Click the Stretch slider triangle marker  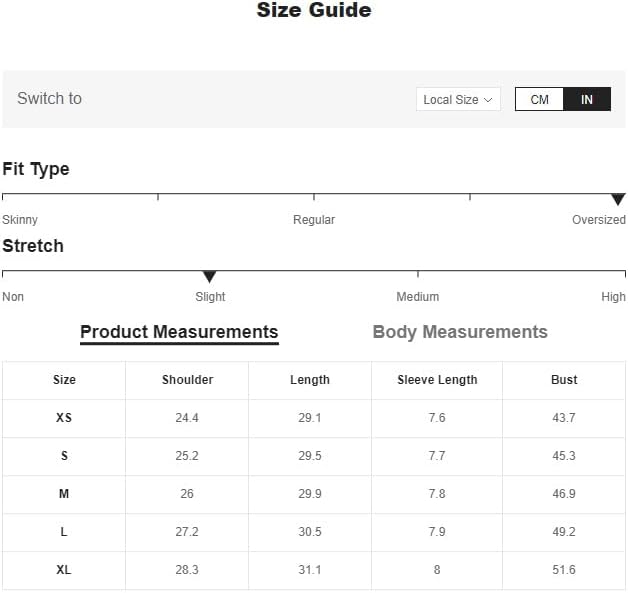[209, 276]
